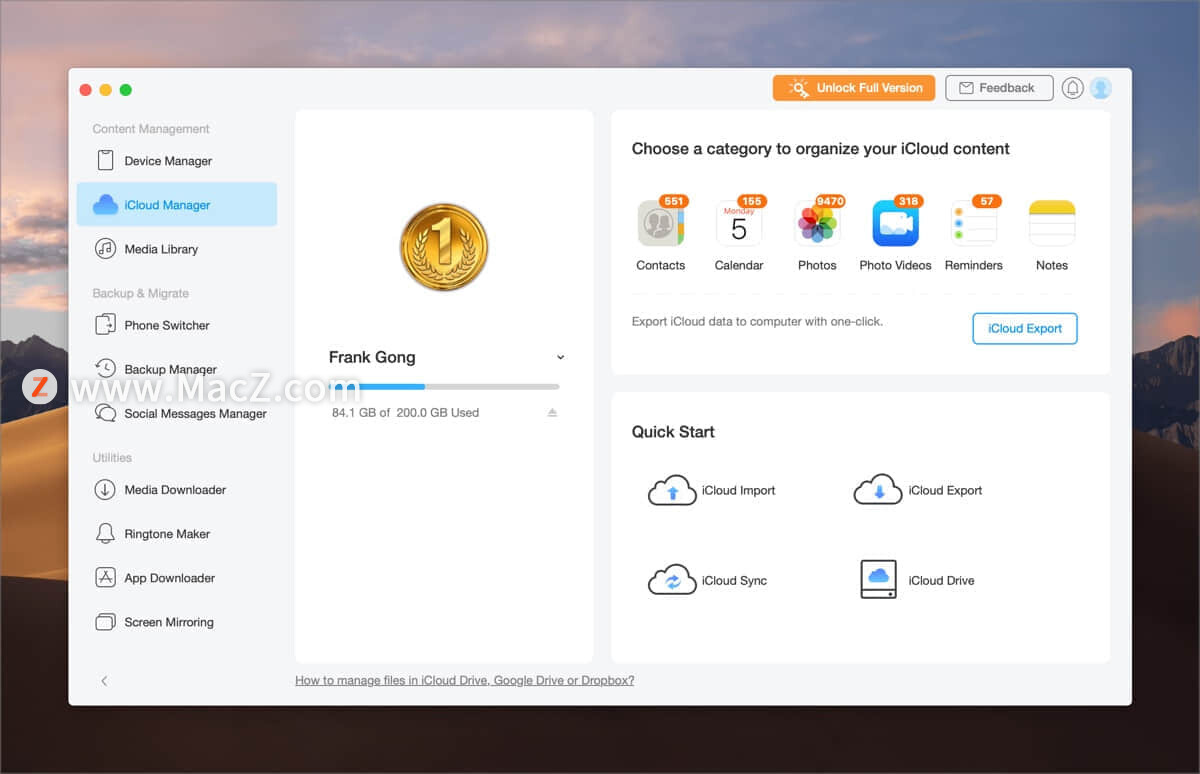1200x774 pixels.
Task: Click the iCloud Drive disk icon
Action: (878, 580)
